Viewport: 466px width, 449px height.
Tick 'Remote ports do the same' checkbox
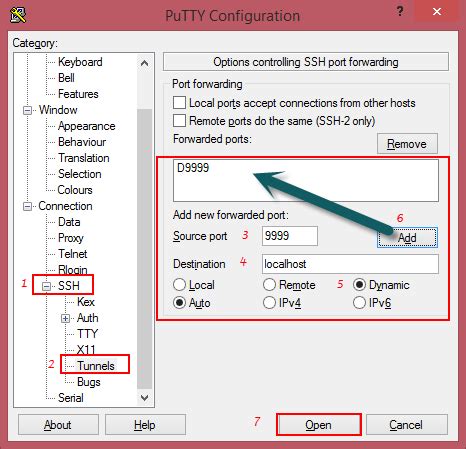coord(179,121)
